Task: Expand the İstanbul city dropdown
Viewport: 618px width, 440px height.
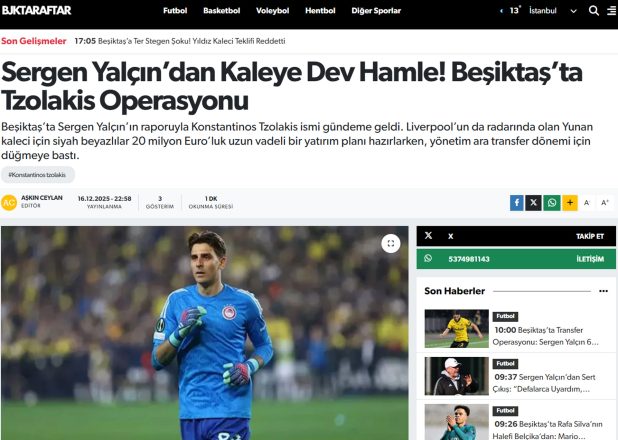Action: tap(573, 11)
